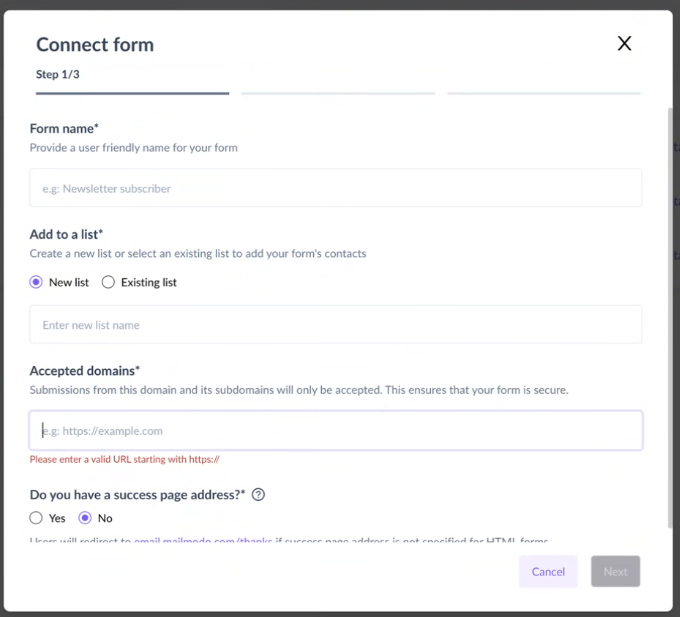Click the first step progress bar segment
The width and height of the screenshot is (680, 617).
(x=132, y=93)
